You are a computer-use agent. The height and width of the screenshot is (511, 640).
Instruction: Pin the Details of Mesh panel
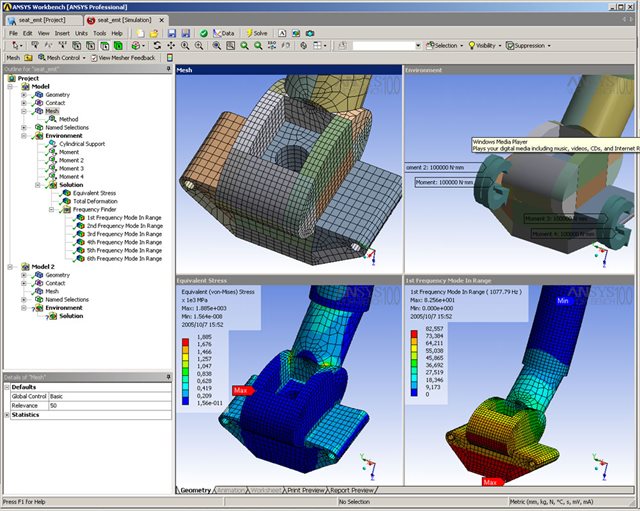169,377
